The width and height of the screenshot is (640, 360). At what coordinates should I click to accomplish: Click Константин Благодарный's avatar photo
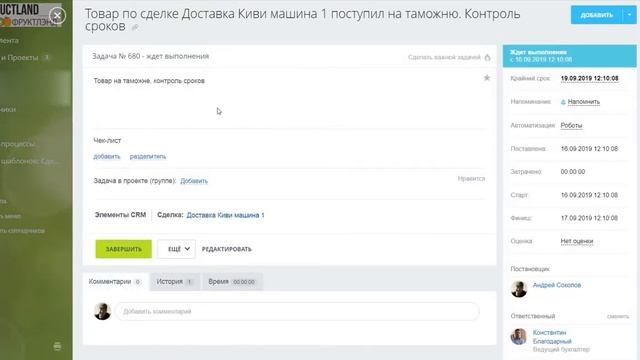coord(519,337)
